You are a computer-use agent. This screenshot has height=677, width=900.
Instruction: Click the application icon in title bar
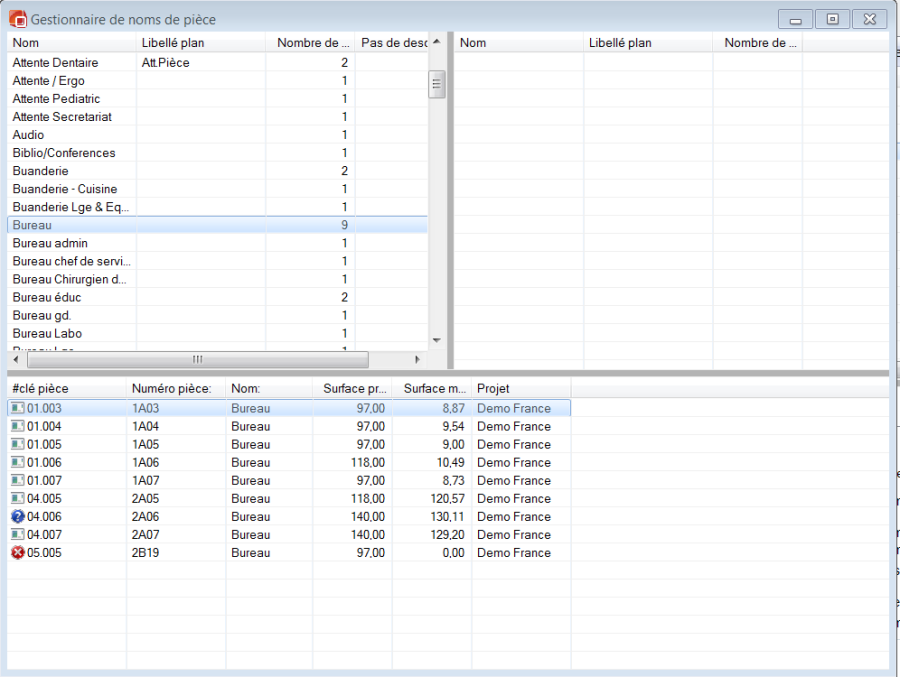tap(18, 19)
